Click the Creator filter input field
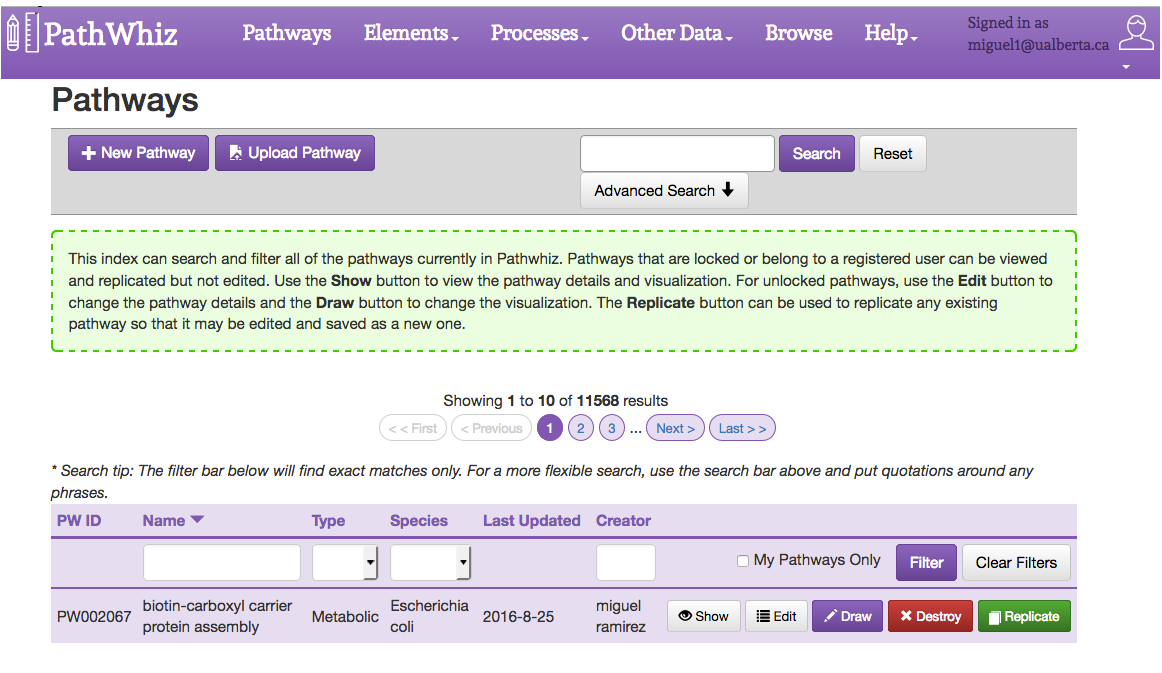This screenshot has width=1162, height=673. pyautogui.click(x=625, y=563)
